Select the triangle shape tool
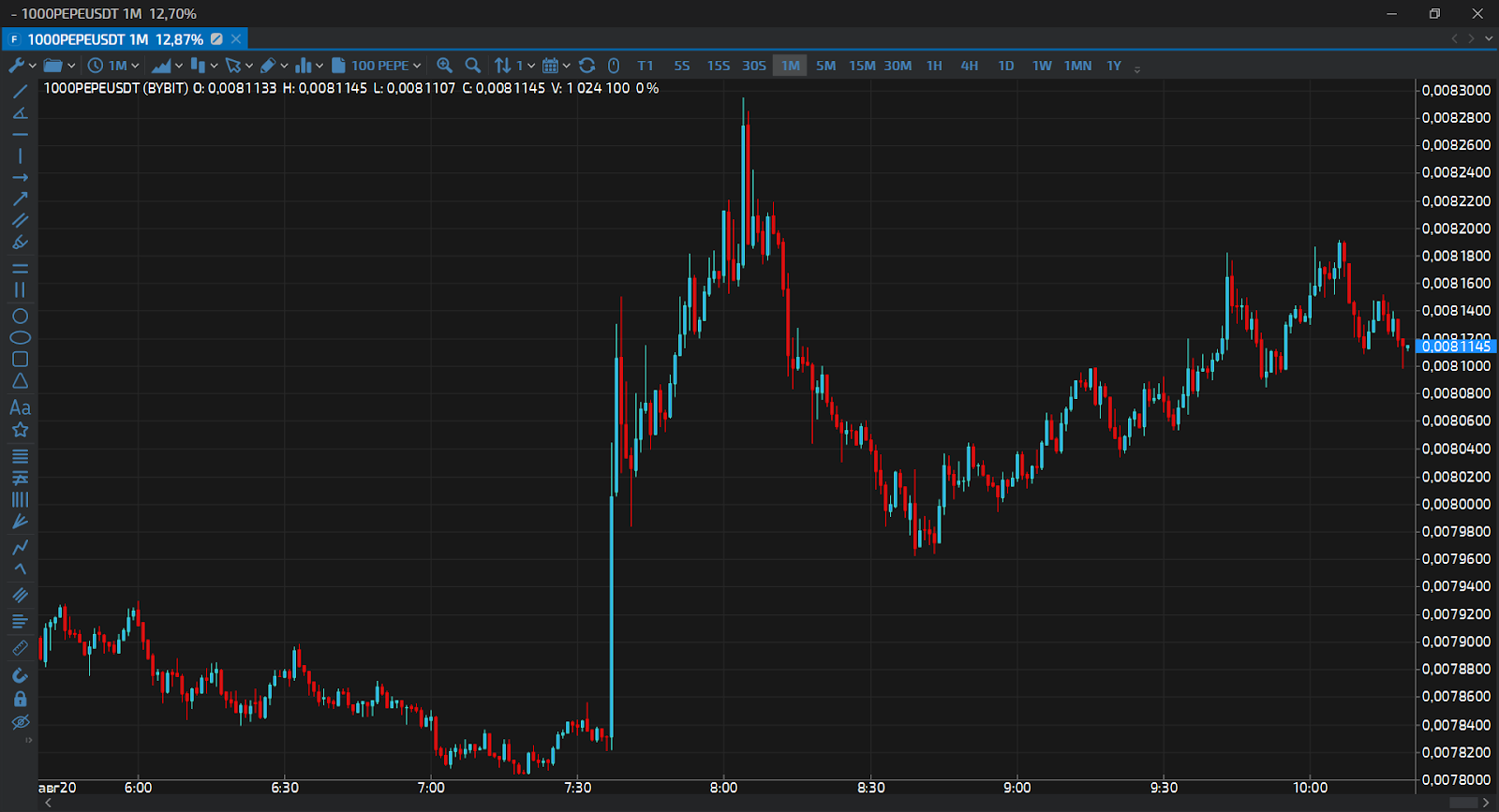The image size is (1499, 812). coord(20,381)
